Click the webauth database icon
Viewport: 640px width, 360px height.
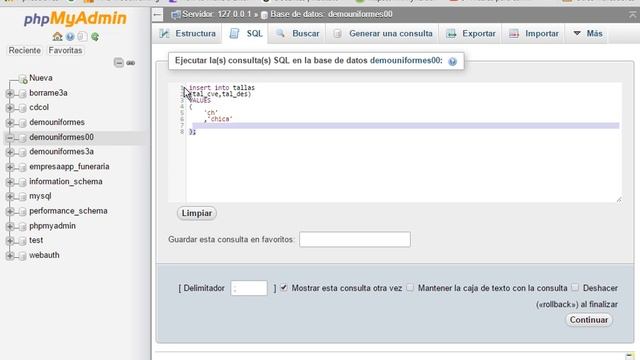tap(23, 256)
